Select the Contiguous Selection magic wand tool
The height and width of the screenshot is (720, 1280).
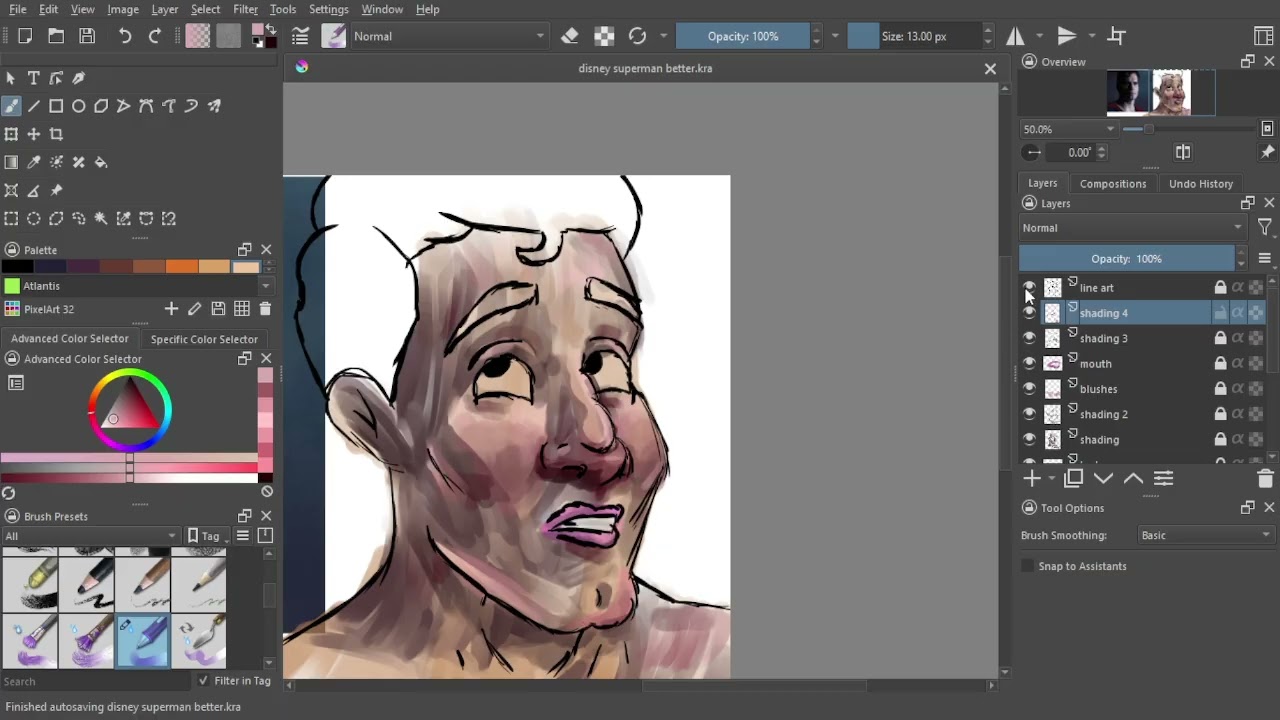pos(101,218)
